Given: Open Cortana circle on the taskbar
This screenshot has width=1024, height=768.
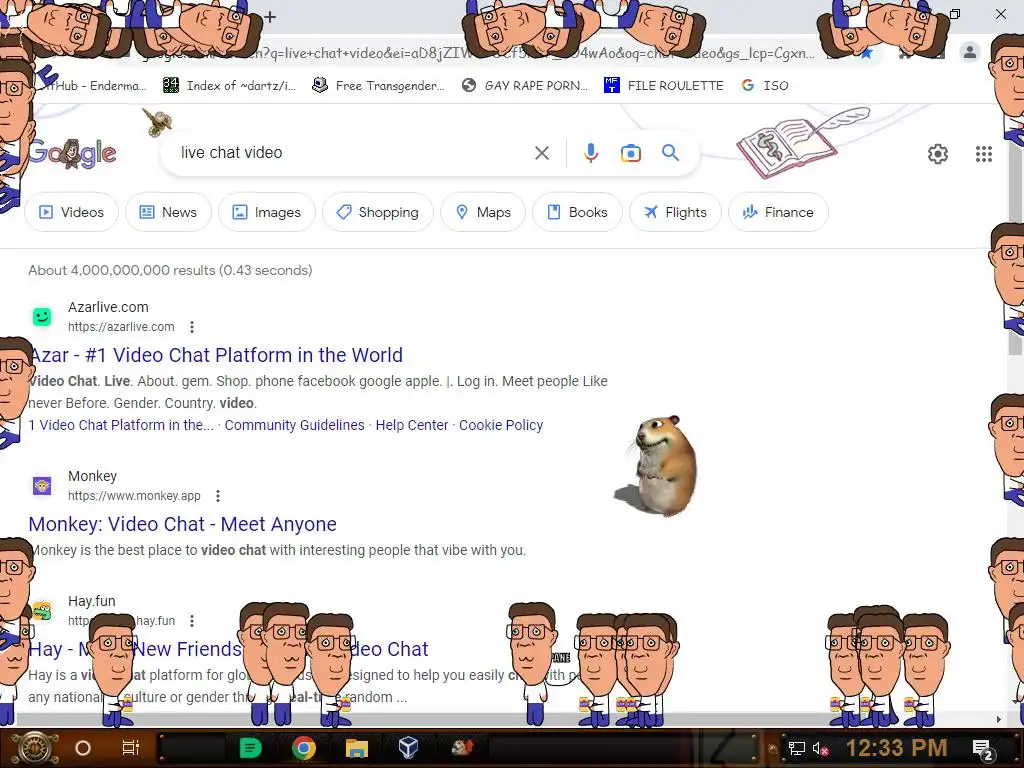Looking at the screenshot, I should tap(83, 748).
